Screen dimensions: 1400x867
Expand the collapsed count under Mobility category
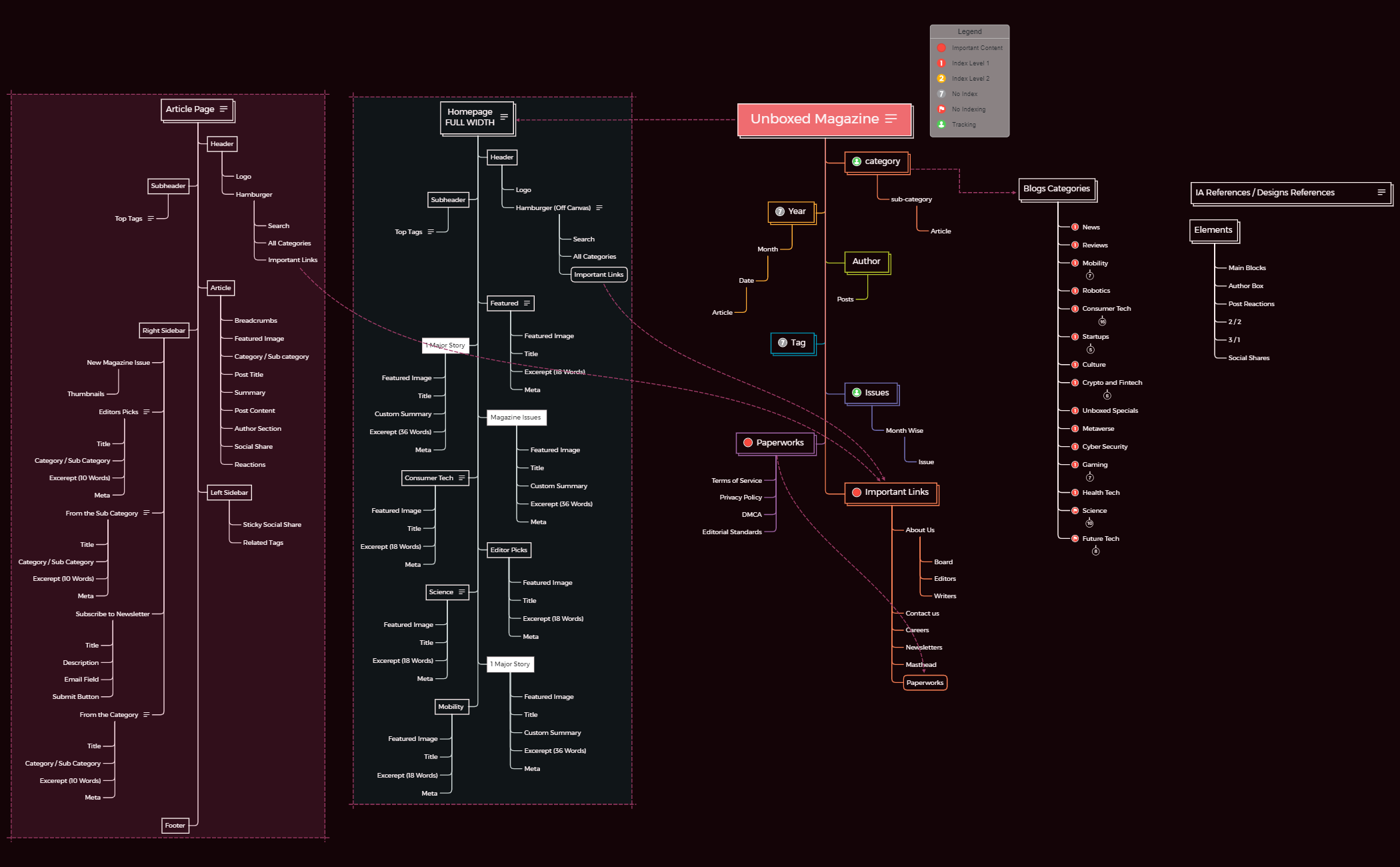point(1089,275)
